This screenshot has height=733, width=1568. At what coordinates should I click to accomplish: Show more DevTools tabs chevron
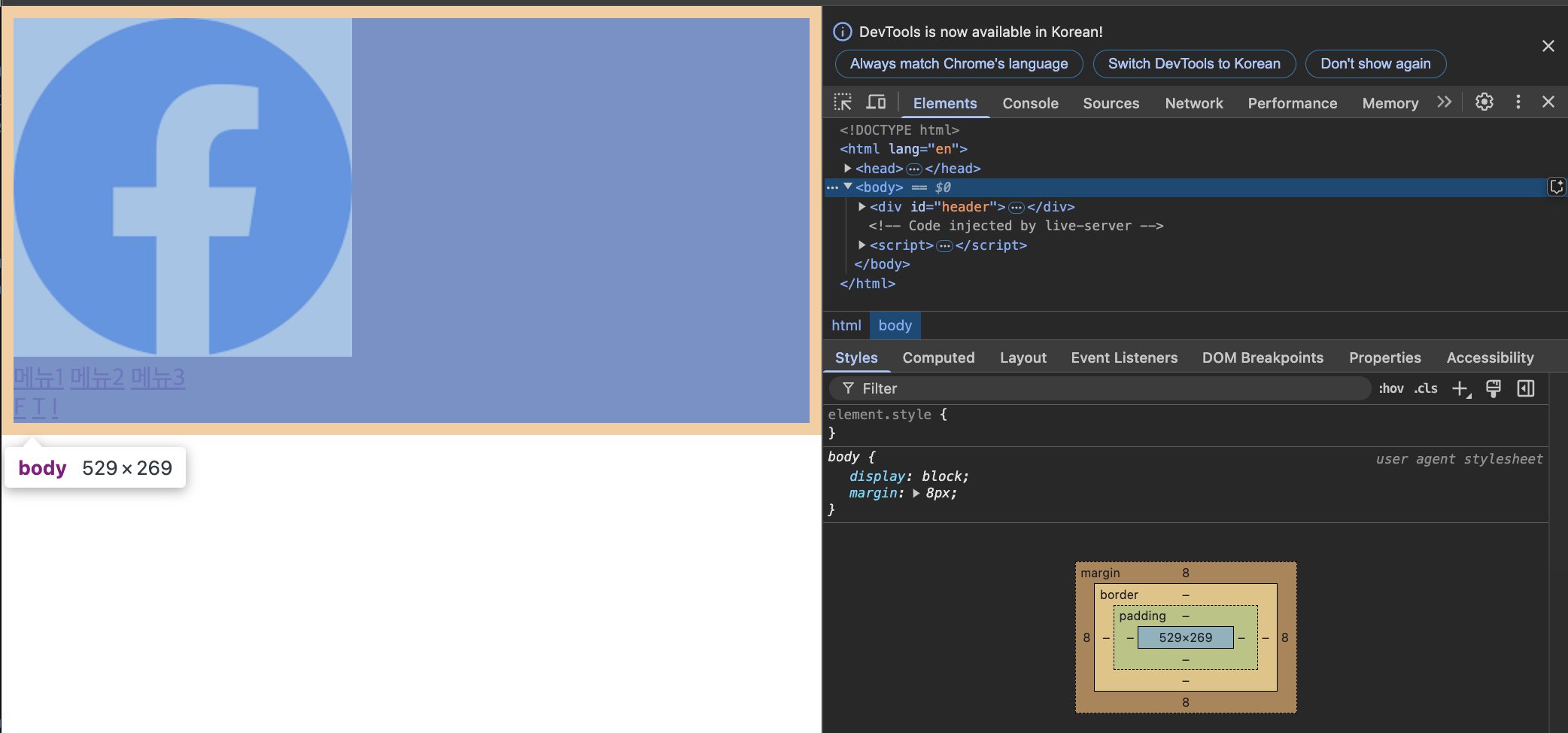(1444, 102)
